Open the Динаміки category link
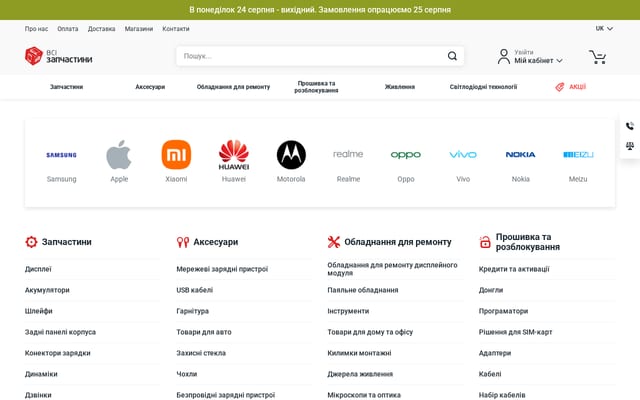 (41, 374)
